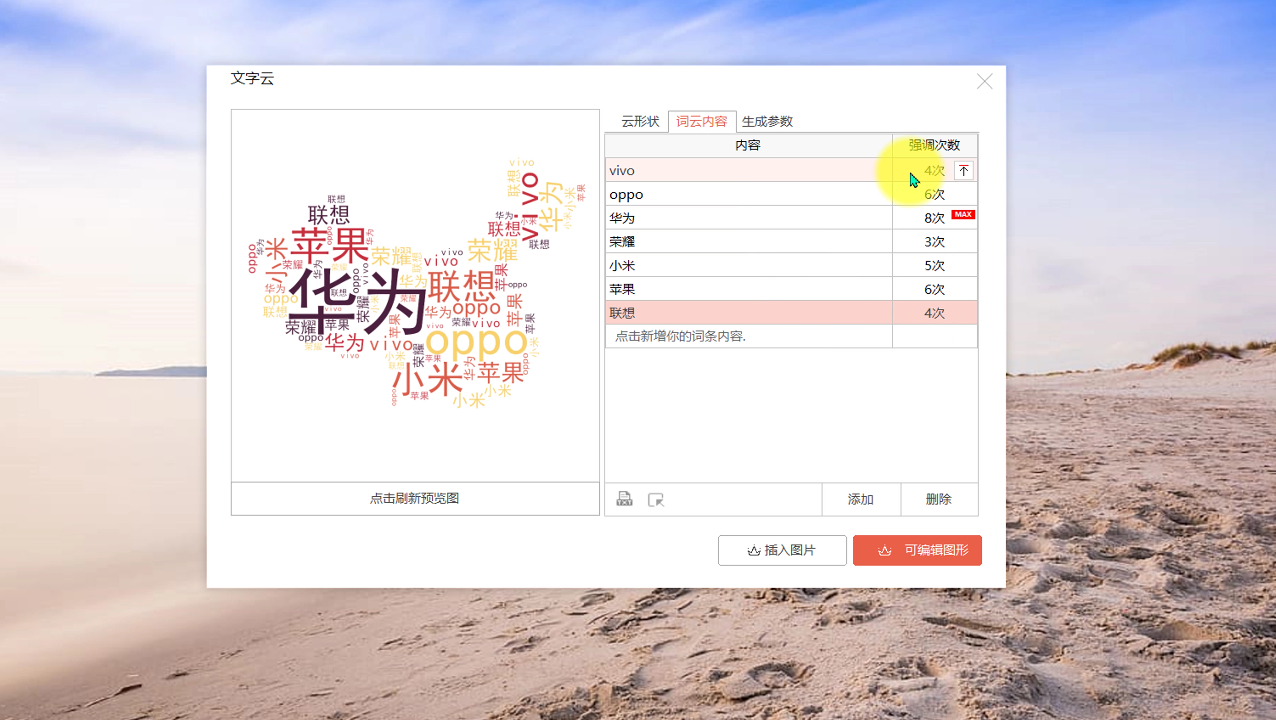Click the raise-emphasis arrow icon in vivo row

click(963, 171)
